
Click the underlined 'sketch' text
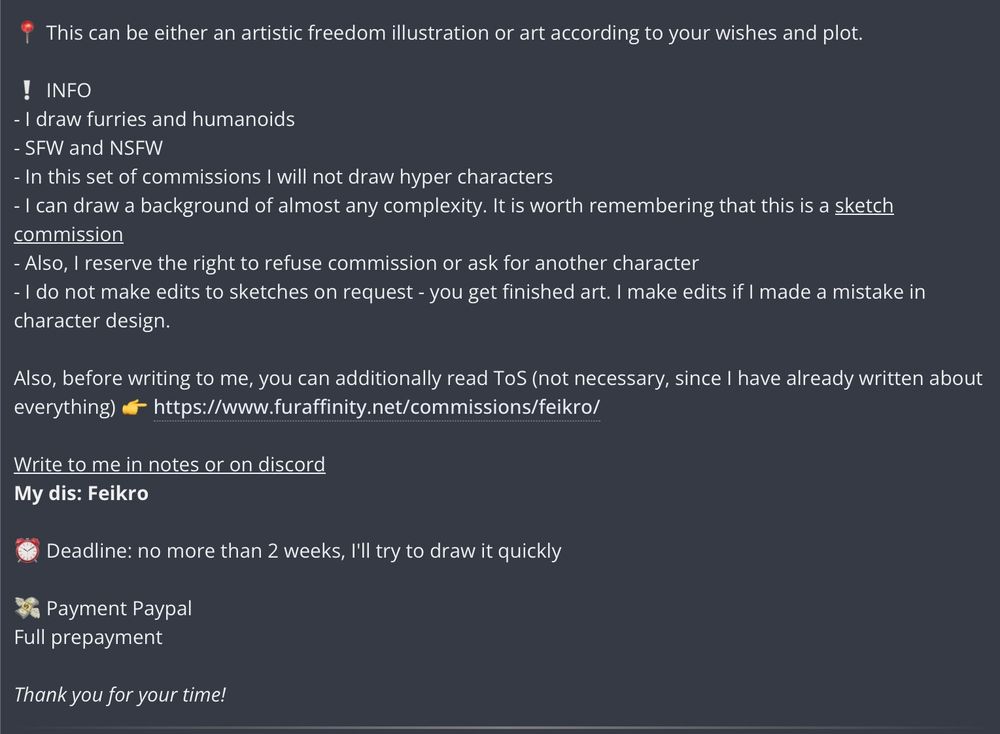[864, 205]
